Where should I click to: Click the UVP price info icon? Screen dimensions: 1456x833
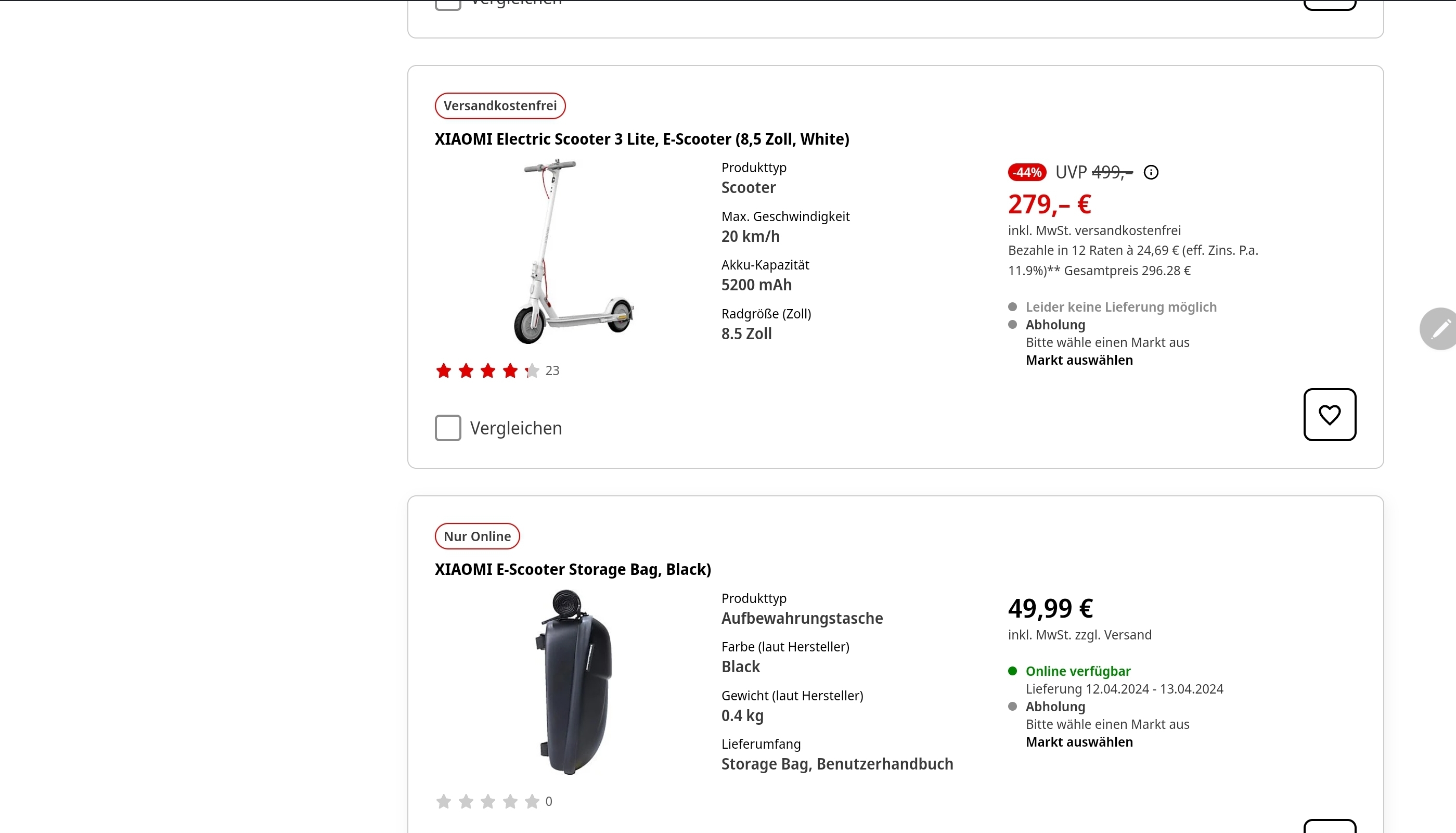pyautogui.click(x=1151, y=172)
